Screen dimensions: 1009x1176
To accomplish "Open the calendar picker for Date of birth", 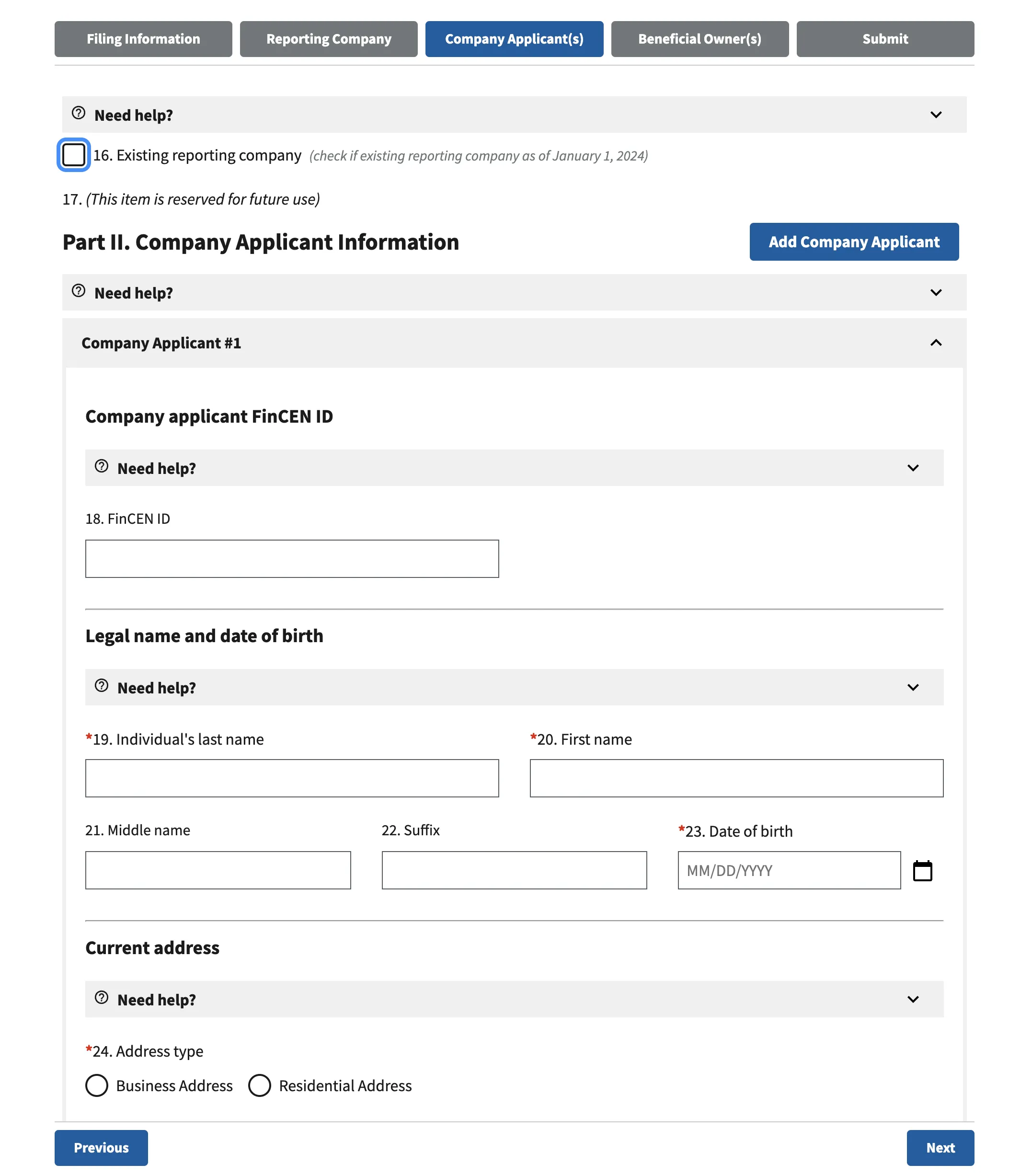I will (x=922, y=870).
